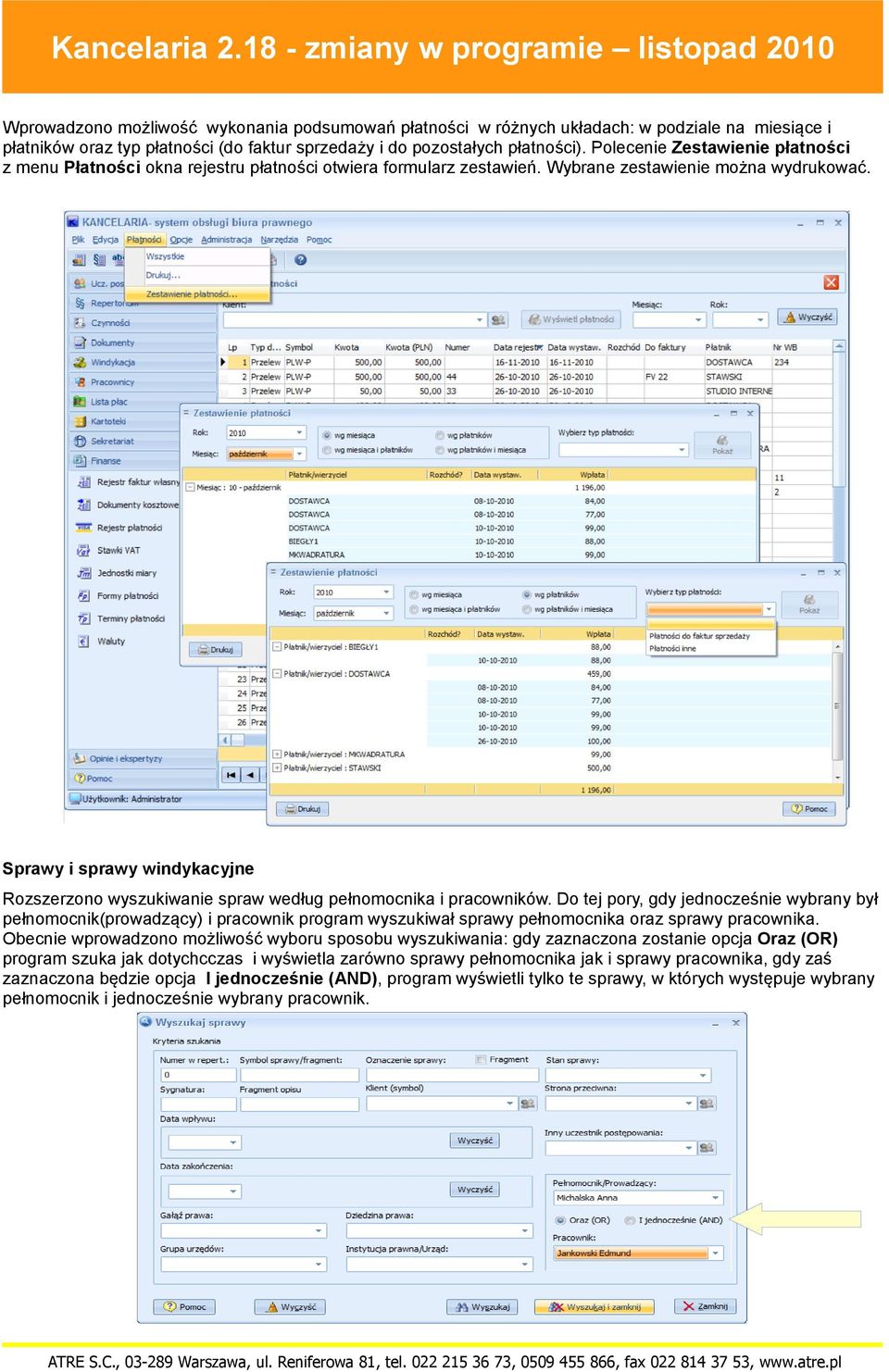Viewport: 889px width, 1372px height.
Task: Open the Narzędzia menu
Action: tap(279, 240)
